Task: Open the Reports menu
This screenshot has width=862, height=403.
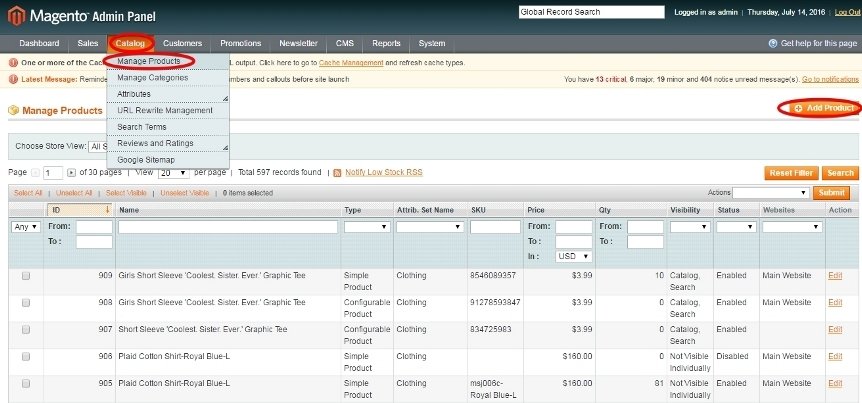Action: pyautogui.click(x=386, y=43)
